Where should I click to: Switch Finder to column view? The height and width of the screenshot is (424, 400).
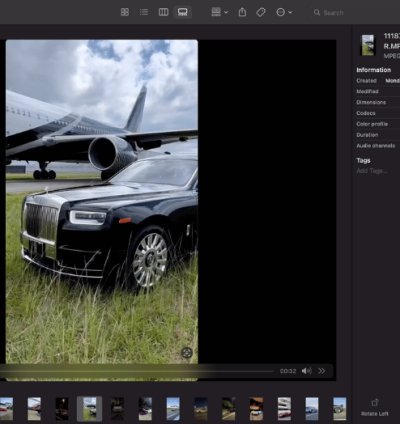click(x=163, y=12)
